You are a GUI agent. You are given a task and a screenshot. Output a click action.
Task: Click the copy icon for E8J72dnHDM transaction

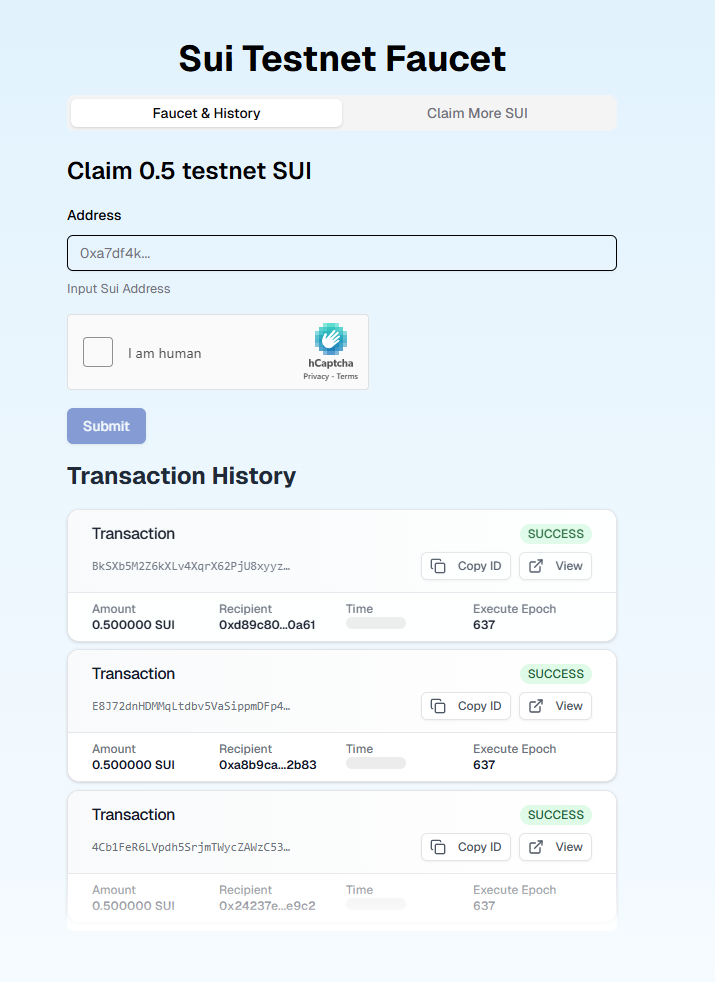coord(438,706)
